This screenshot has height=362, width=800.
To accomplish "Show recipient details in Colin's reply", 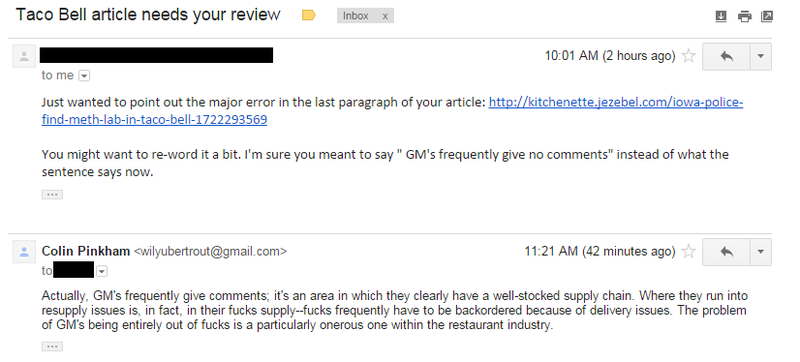I will click(102, 271).
